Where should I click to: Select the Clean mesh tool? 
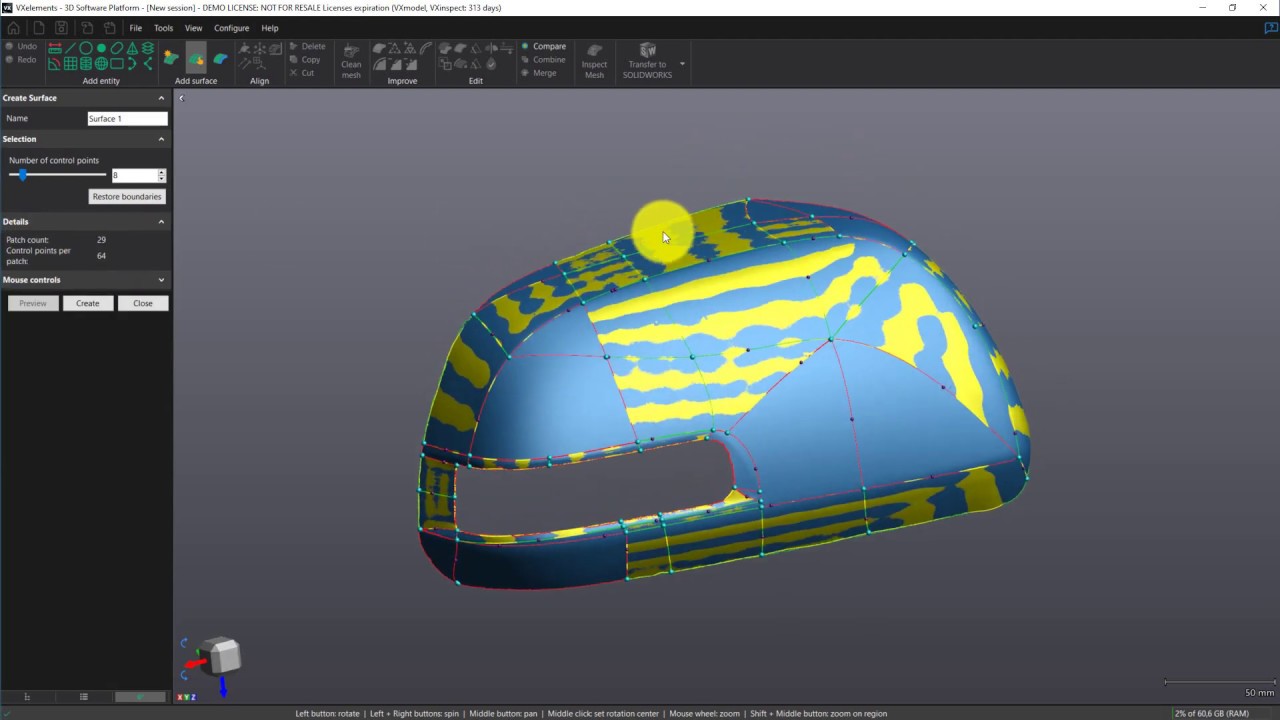click(x=351, y=61)
